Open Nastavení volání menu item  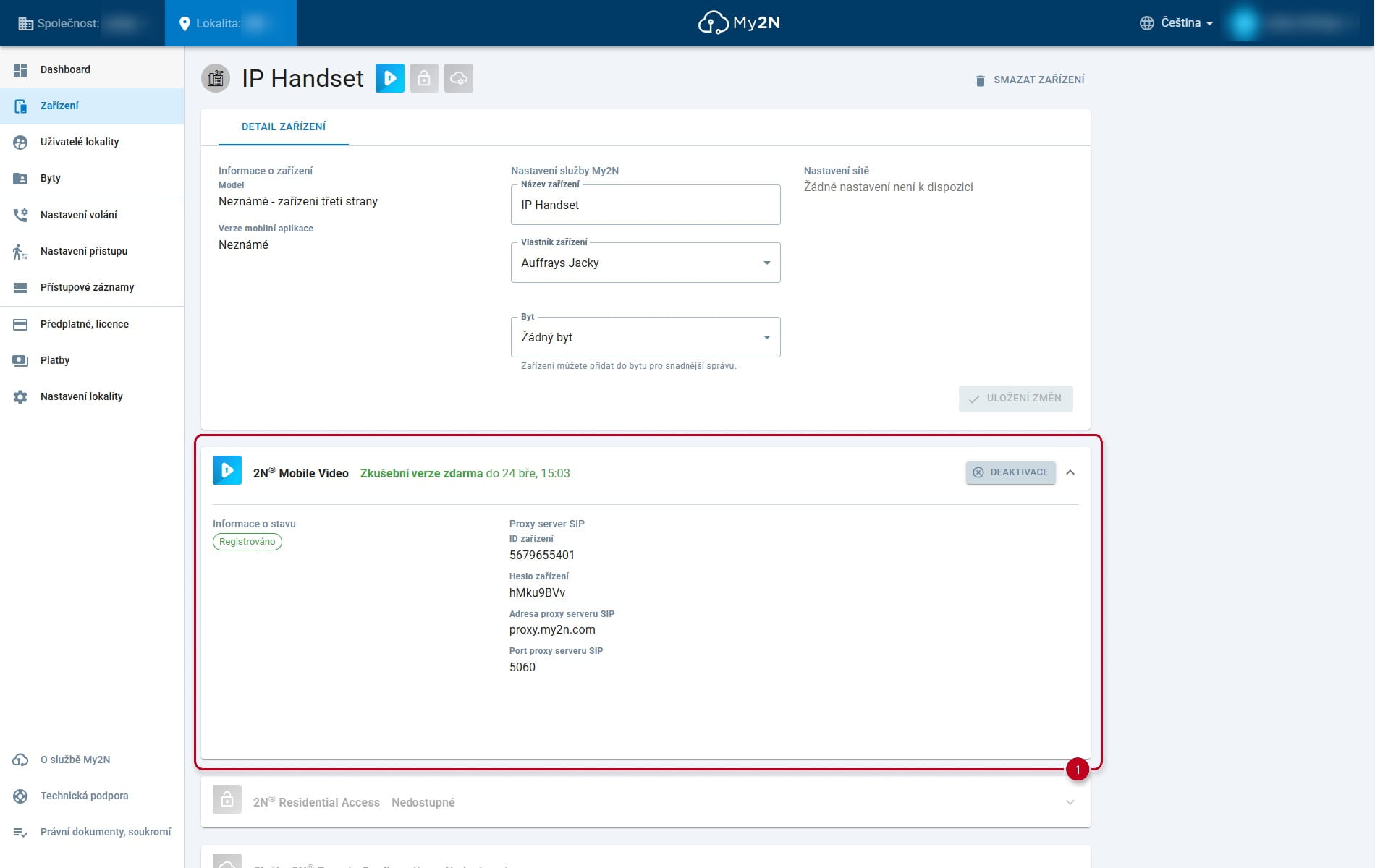coord(92,215)
